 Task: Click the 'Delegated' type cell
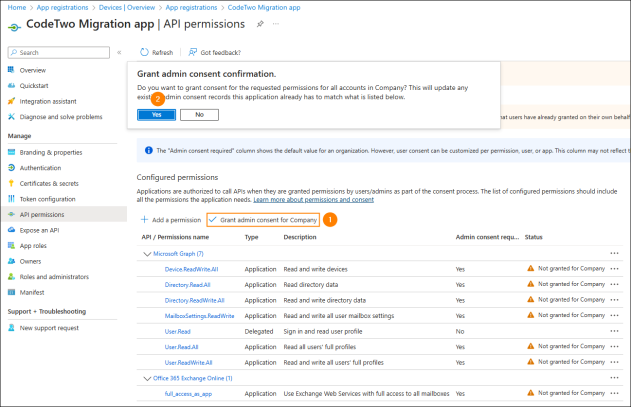[259, 331]
